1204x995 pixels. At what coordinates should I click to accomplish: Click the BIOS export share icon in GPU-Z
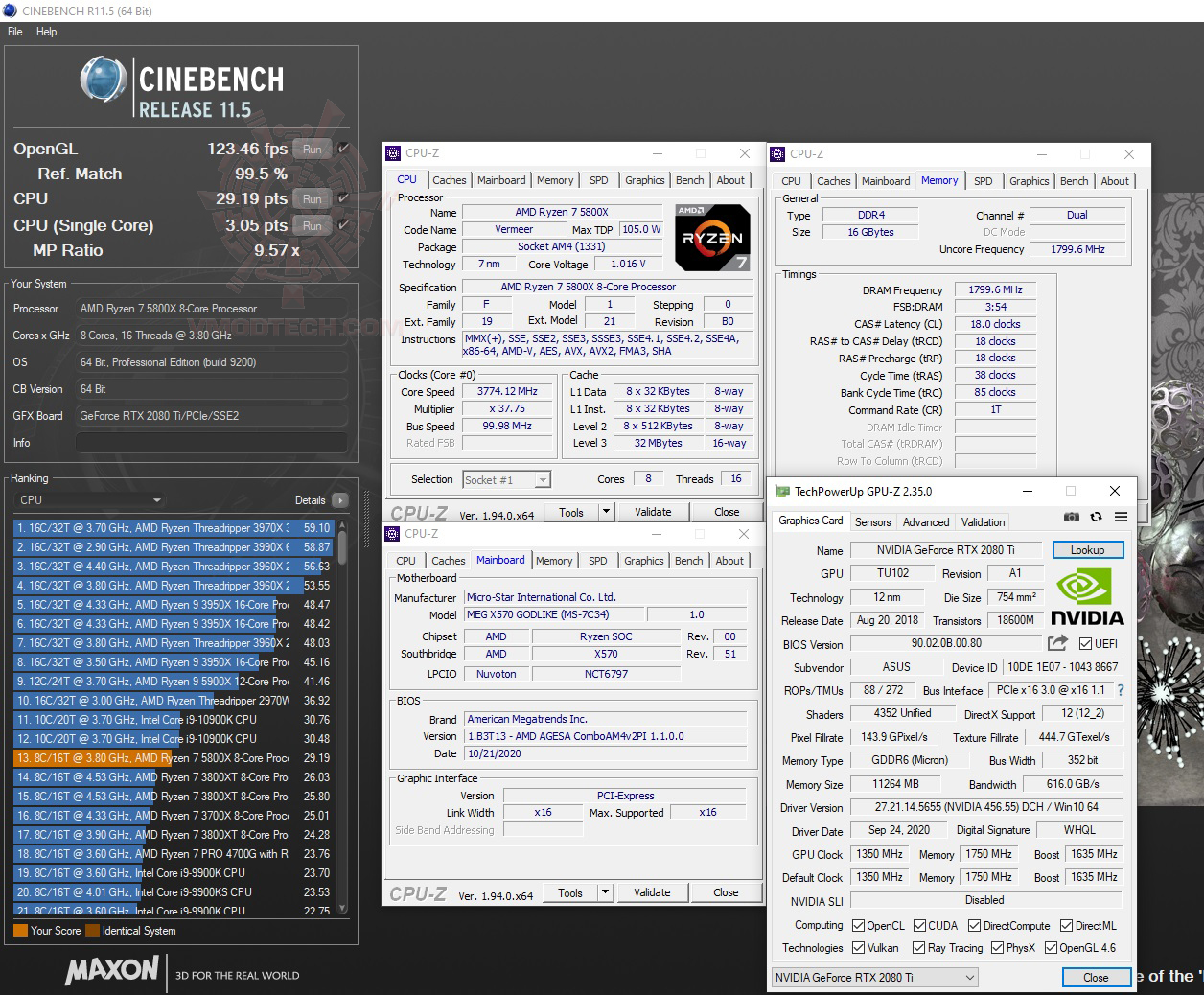click(1058, 643)
